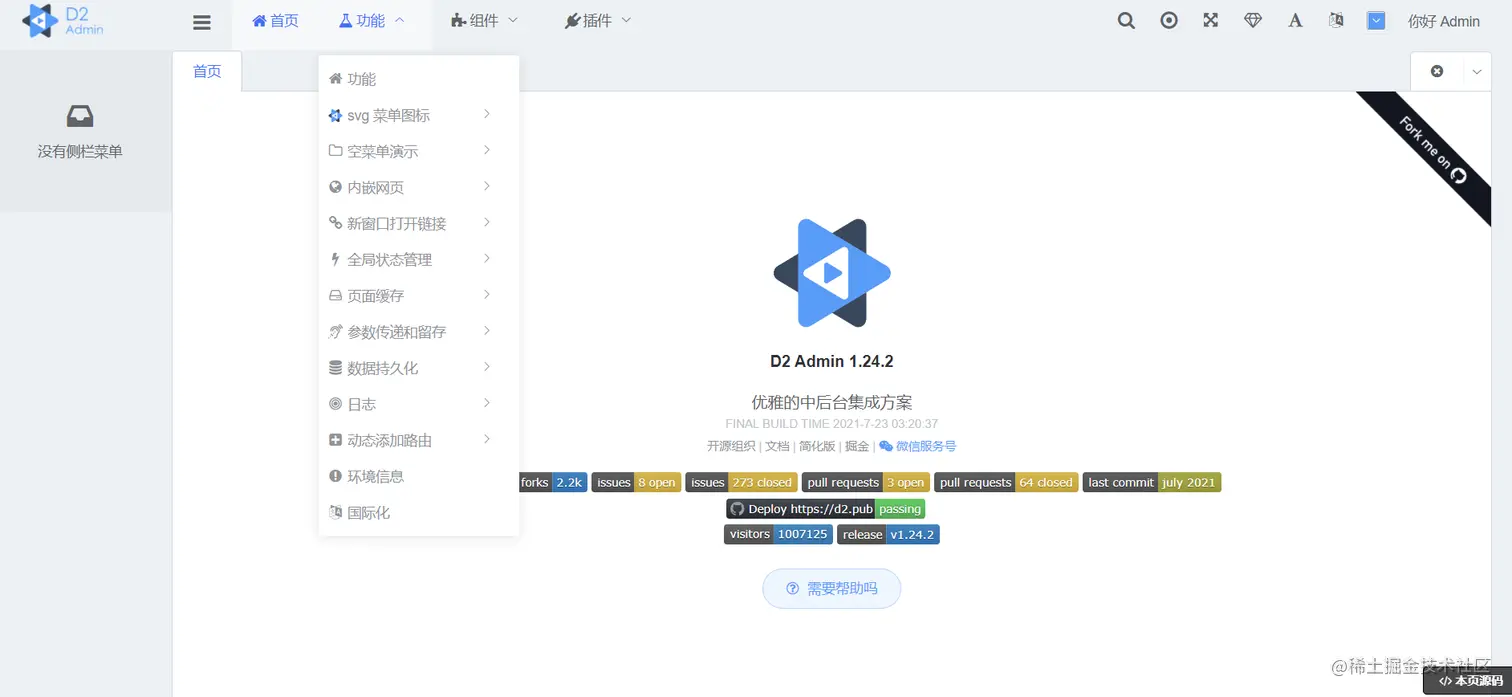Click the empty sidebar inbox icon
The height and width of the screenshot is (697, 1512).
[x=80, y=117]
